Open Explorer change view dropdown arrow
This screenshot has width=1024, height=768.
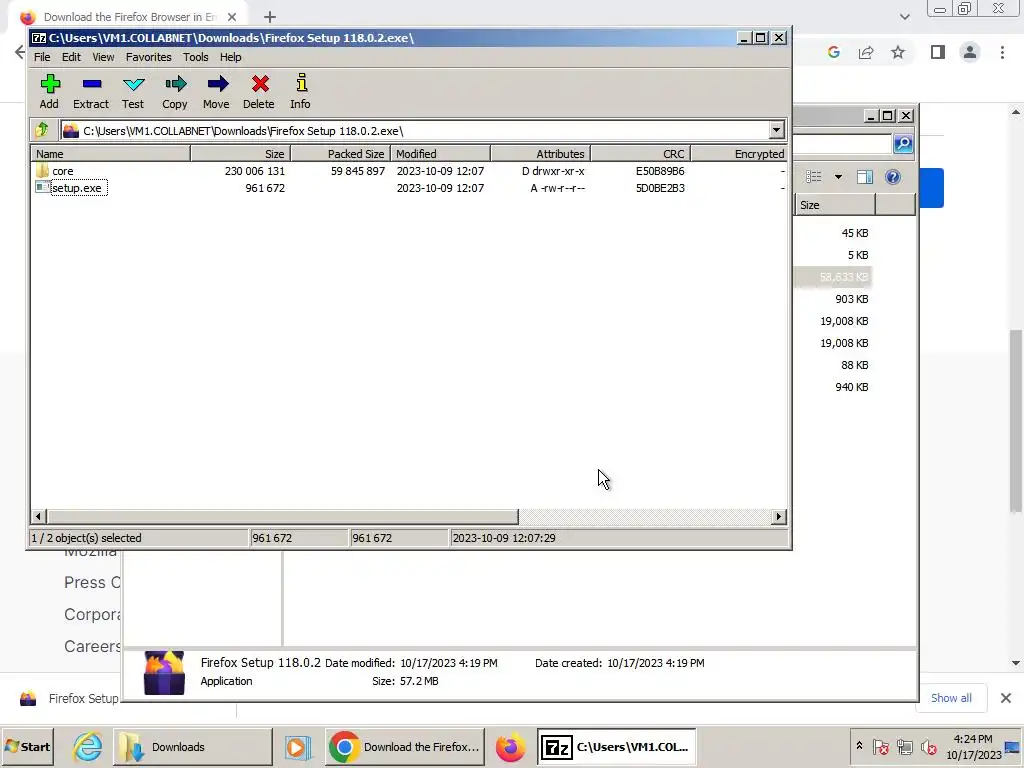pyautogui.click(x=838, y=176)
